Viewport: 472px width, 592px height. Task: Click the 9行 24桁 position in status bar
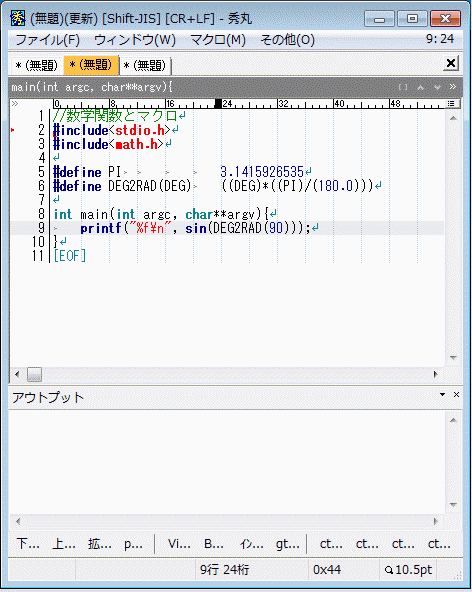coord(224,569)
